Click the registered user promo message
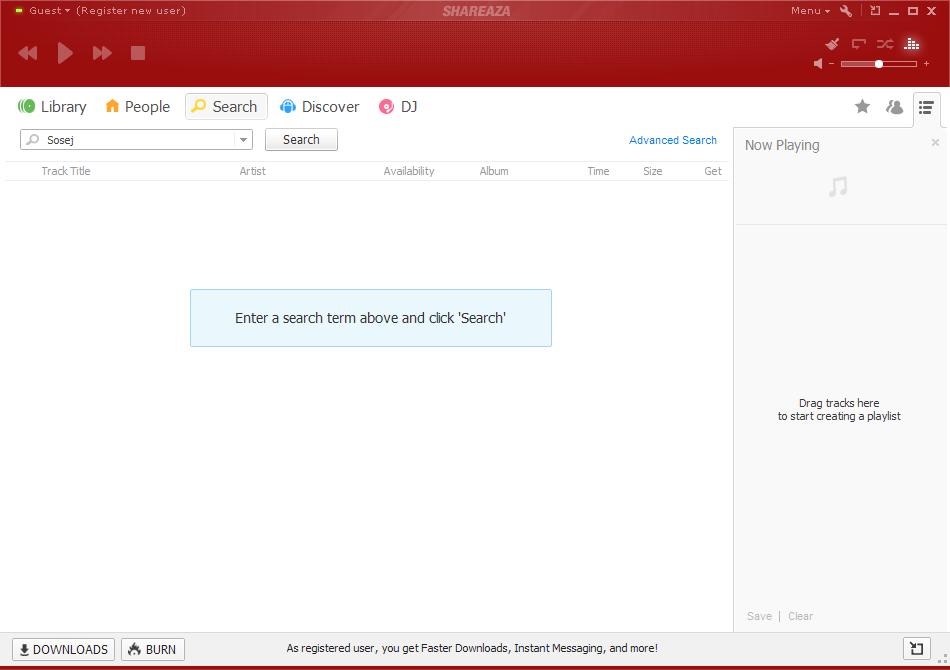This screenshot has height=670, width=950. click(472, 648)
